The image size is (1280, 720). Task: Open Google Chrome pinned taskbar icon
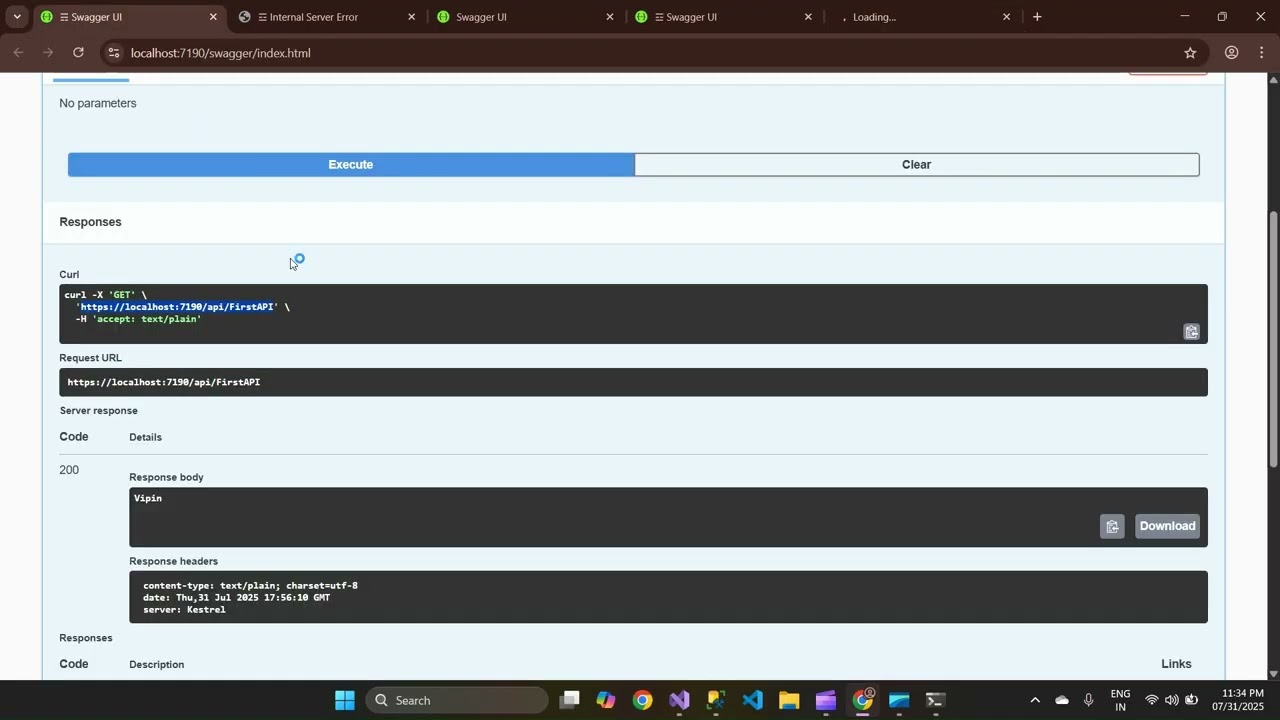click(642, 700)
